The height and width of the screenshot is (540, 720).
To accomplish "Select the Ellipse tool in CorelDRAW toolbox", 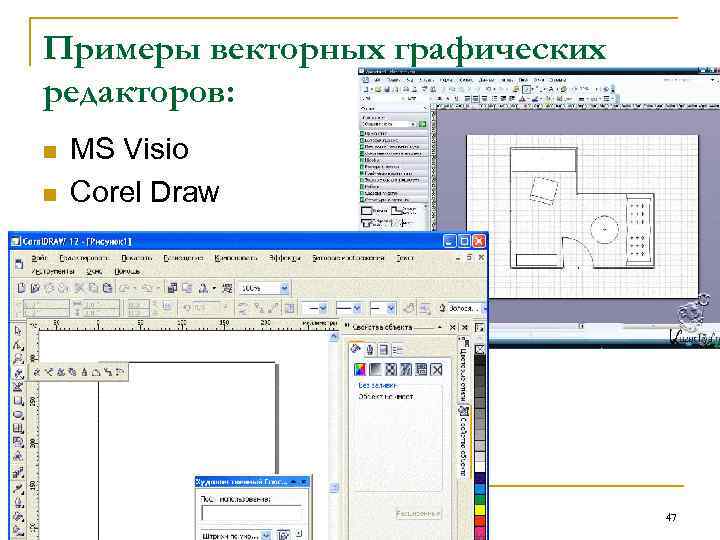I will [18, 415].
